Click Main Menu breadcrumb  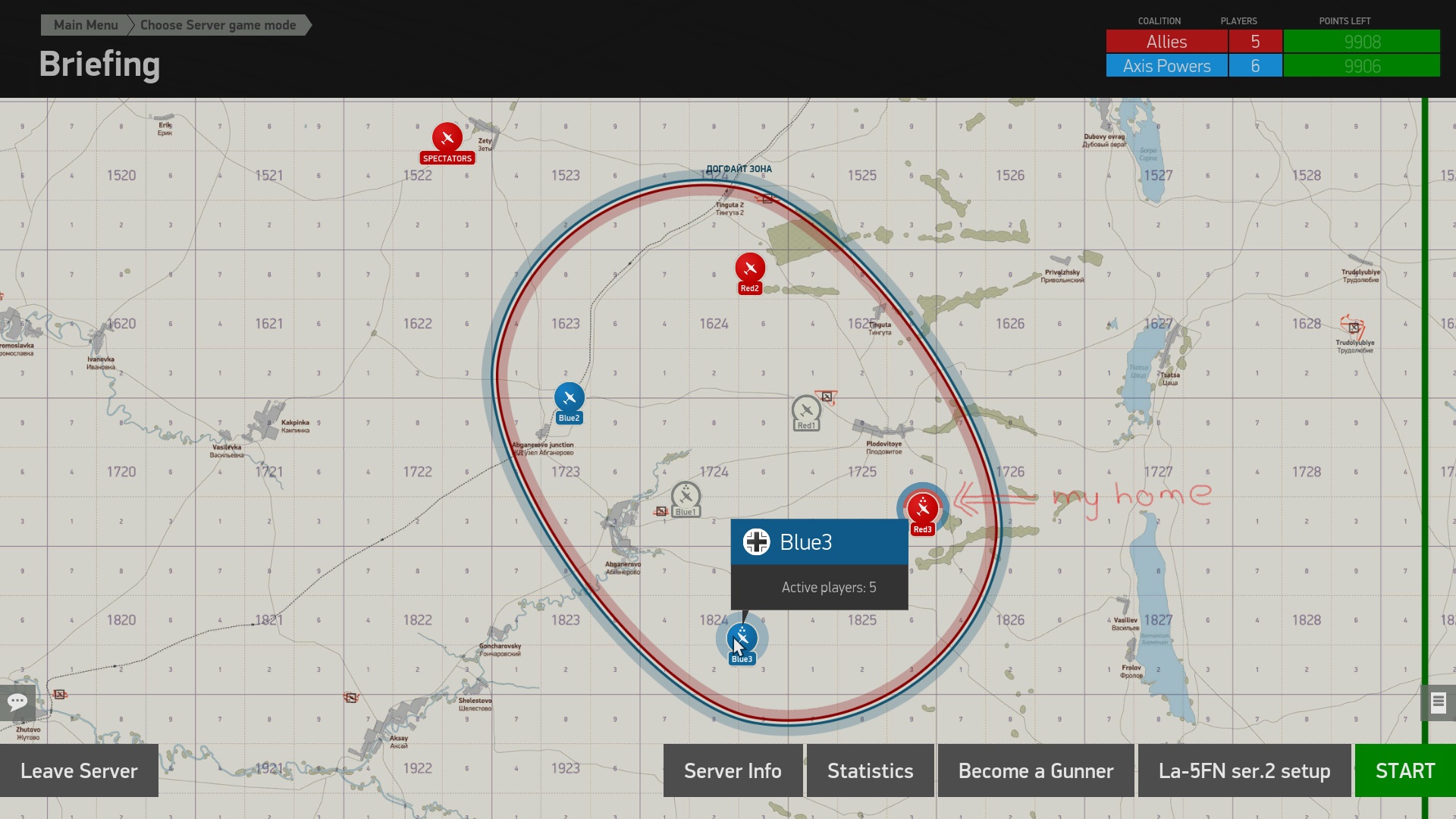pyautogui.click(x=86, y=25)
